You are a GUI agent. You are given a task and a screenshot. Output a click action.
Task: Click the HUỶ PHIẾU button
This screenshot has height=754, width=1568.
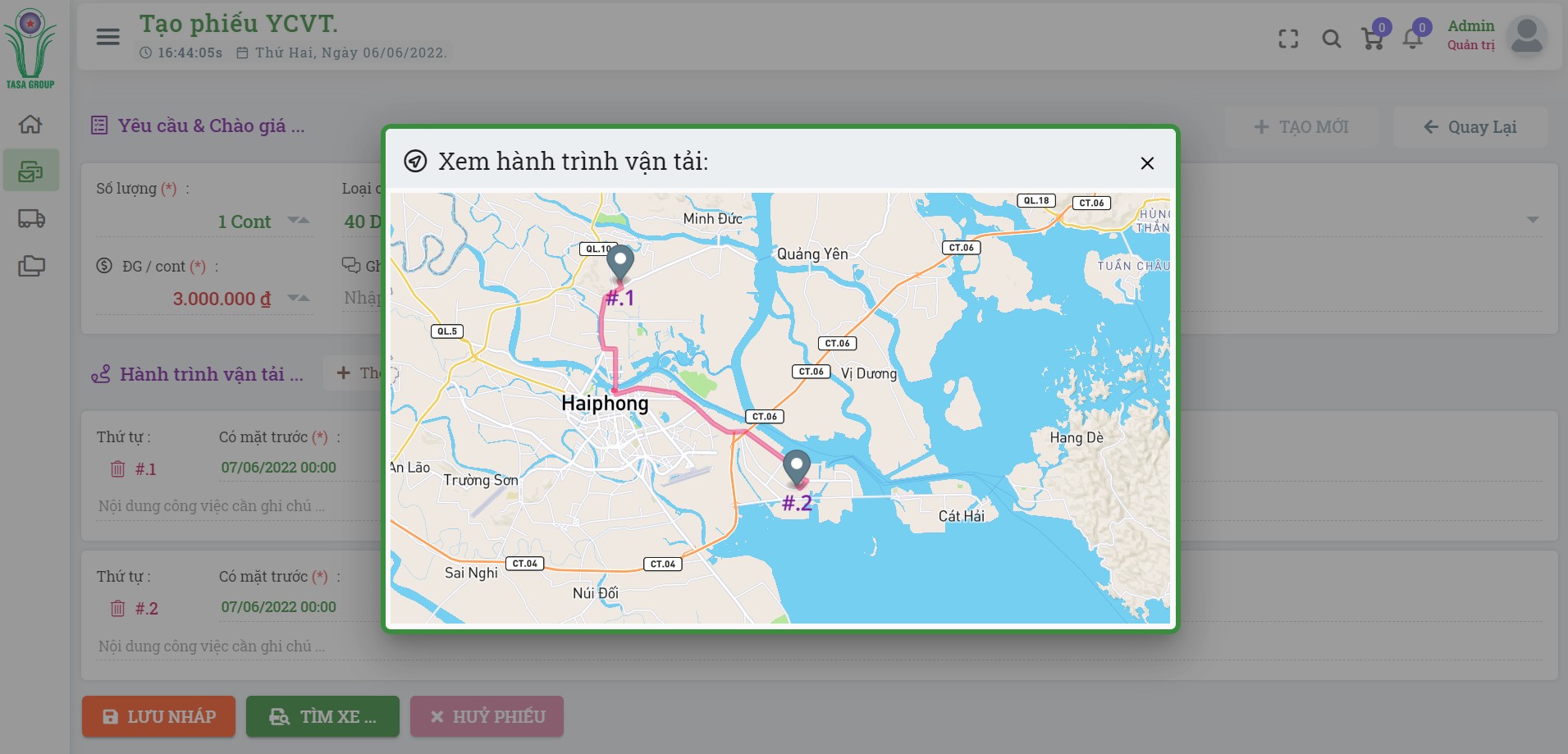point(487,716)
